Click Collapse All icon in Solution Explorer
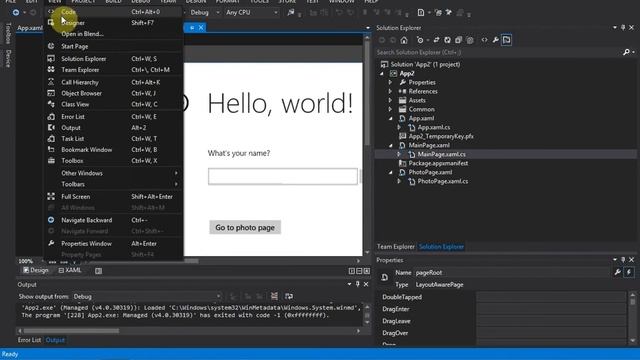The height and width of the screenshot is (360, 640). (x=458, y=40)
